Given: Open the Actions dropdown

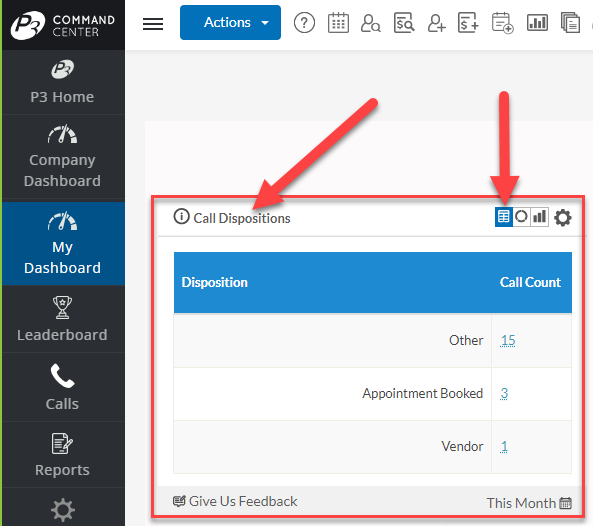Looking at the screenshot, I should [230, 22].
